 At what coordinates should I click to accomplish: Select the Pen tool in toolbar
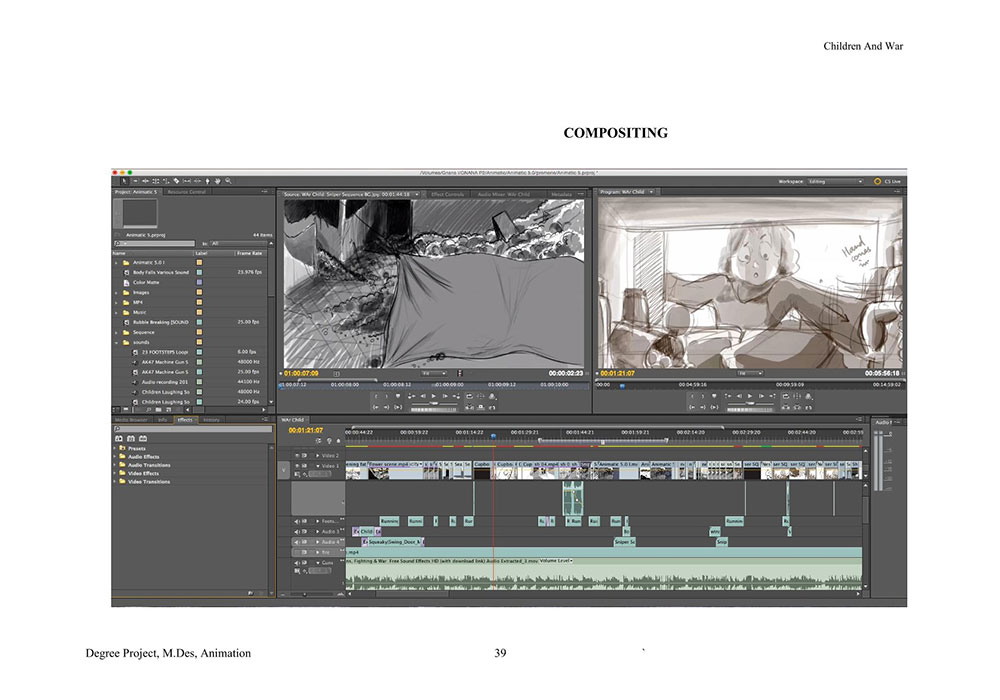[x=207, y=181]
